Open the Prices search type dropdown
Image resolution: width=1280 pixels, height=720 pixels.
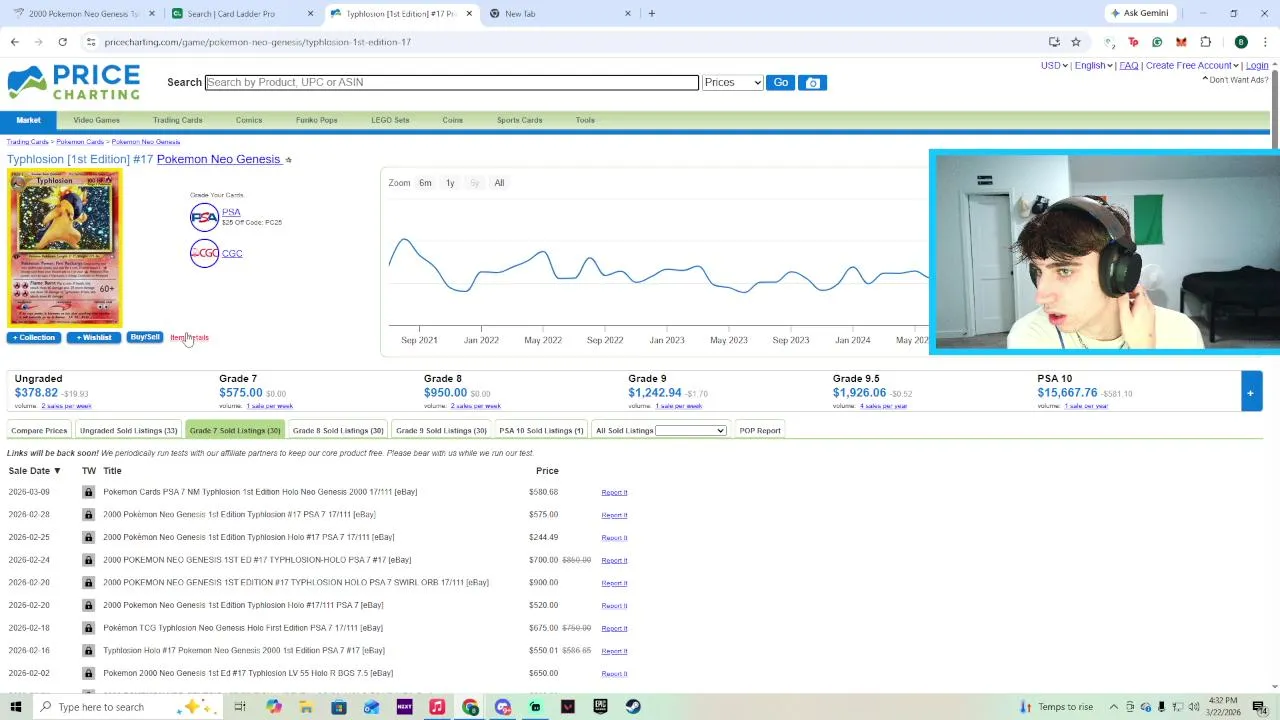[733, 82]
